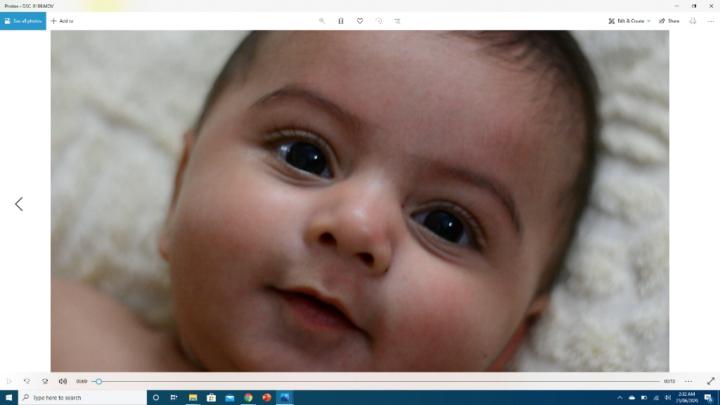Play the video
The image size is (720, 405).
click(x=9, y=381)
